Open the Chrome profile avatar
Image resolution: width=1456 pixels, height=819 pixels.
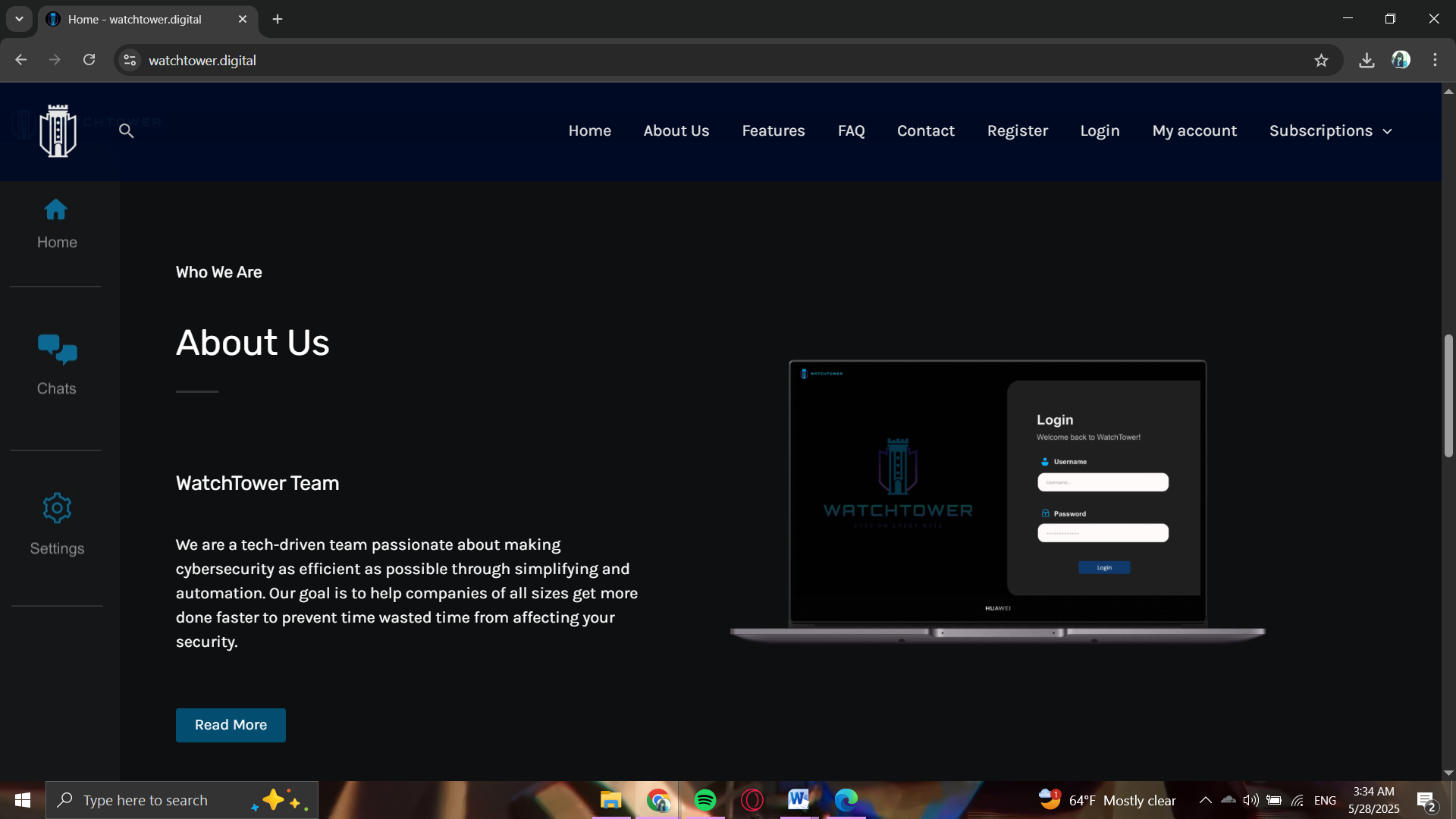coord(1401,60)
